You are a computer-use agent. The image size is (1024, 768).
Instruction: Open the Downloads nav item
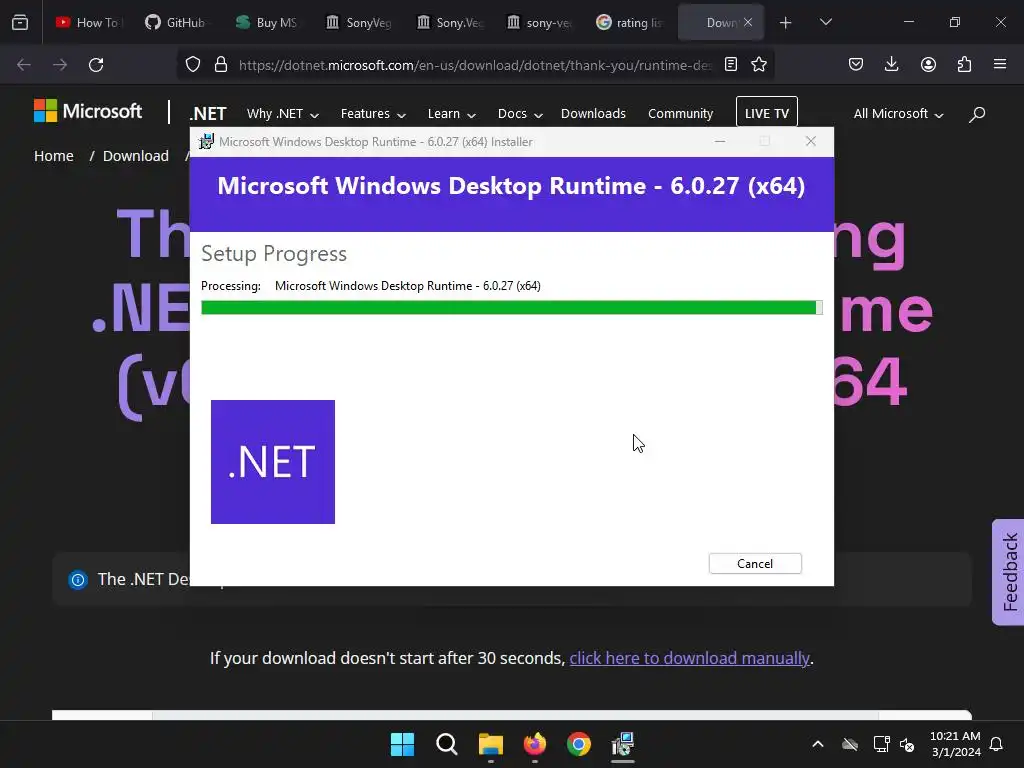point(593,114)
